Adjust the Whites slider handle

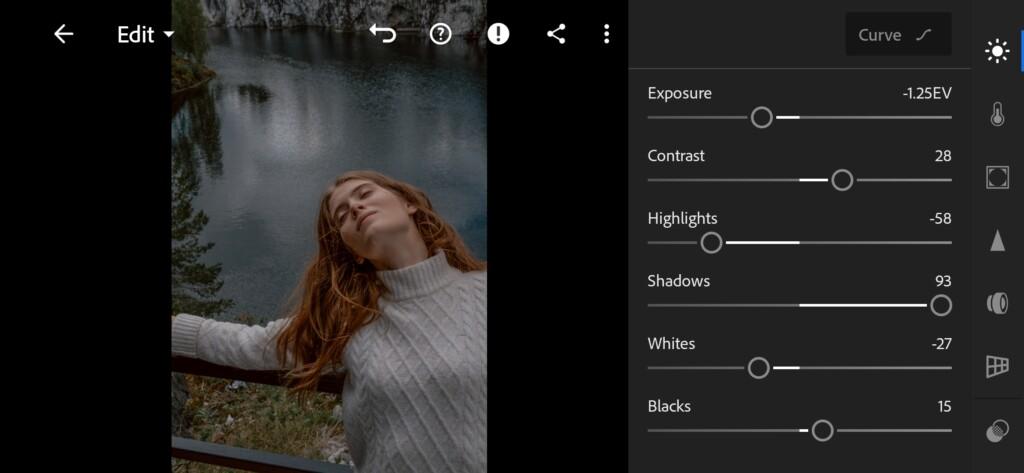coord(758,368)
